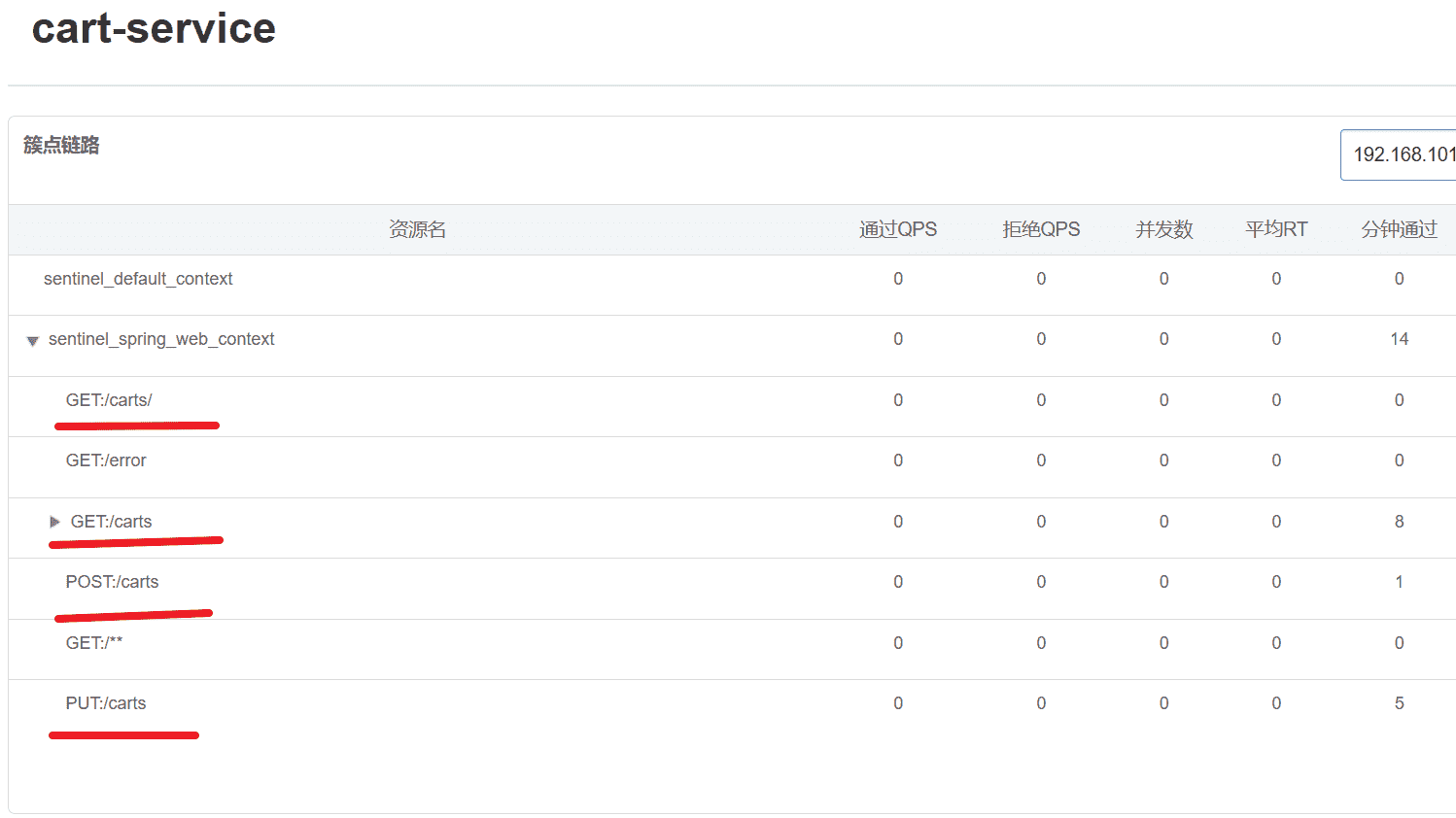Collapse the sentinel_spring_web_context tree node
The image size is (1456, 818).
[32, 341]
